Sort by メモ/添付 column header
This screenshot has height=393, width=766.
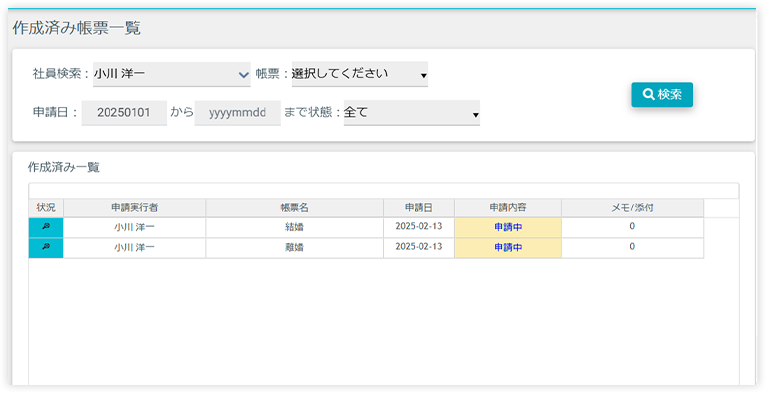(633, 208)
